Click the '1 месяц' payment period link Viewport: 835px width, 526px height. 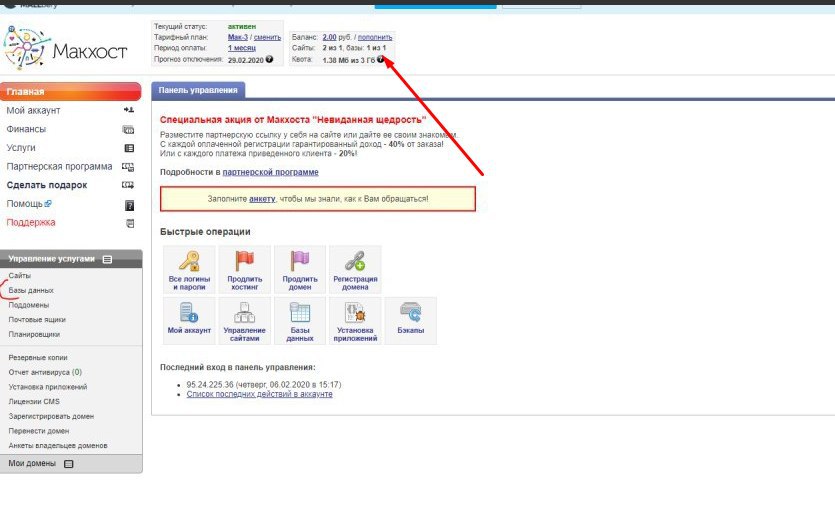[242, 47]
